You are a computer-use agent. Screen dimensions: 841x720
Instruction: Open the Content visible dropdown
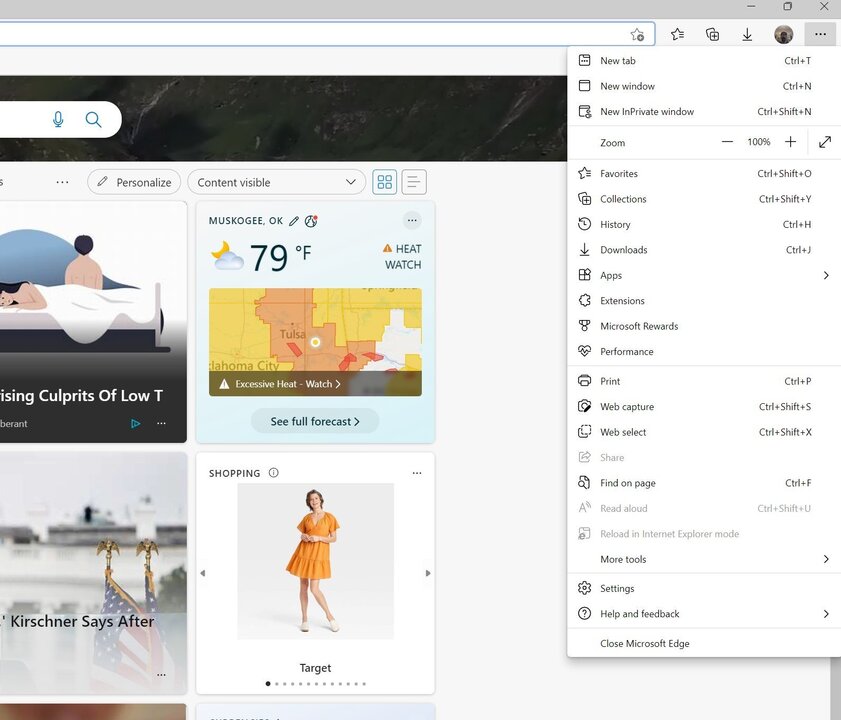(x=276, y=182)
